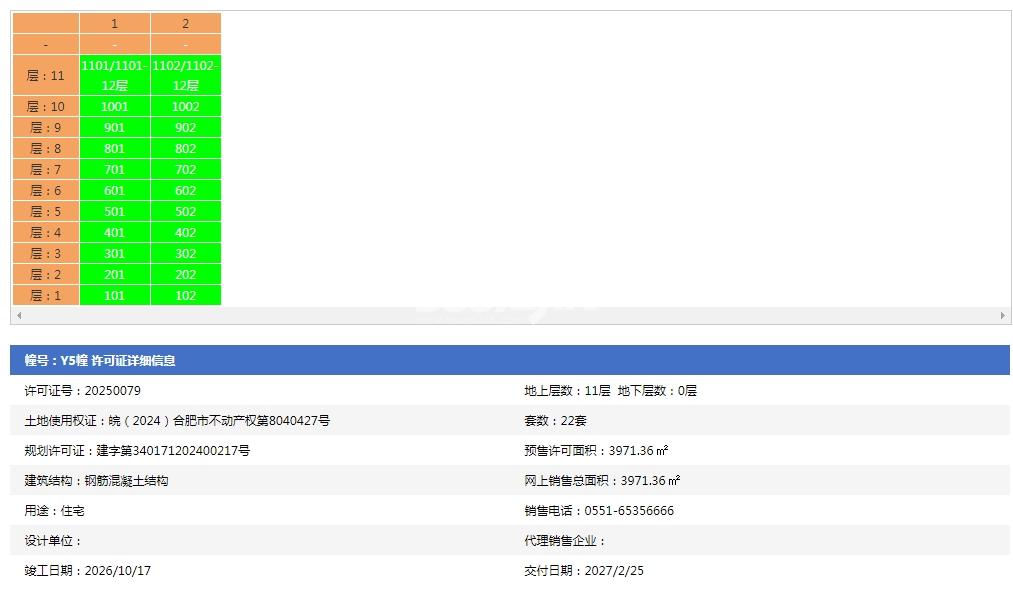The image size is (1013, 596).
Task: Open unit 1001 details
Action: click(x=114, y=107)
